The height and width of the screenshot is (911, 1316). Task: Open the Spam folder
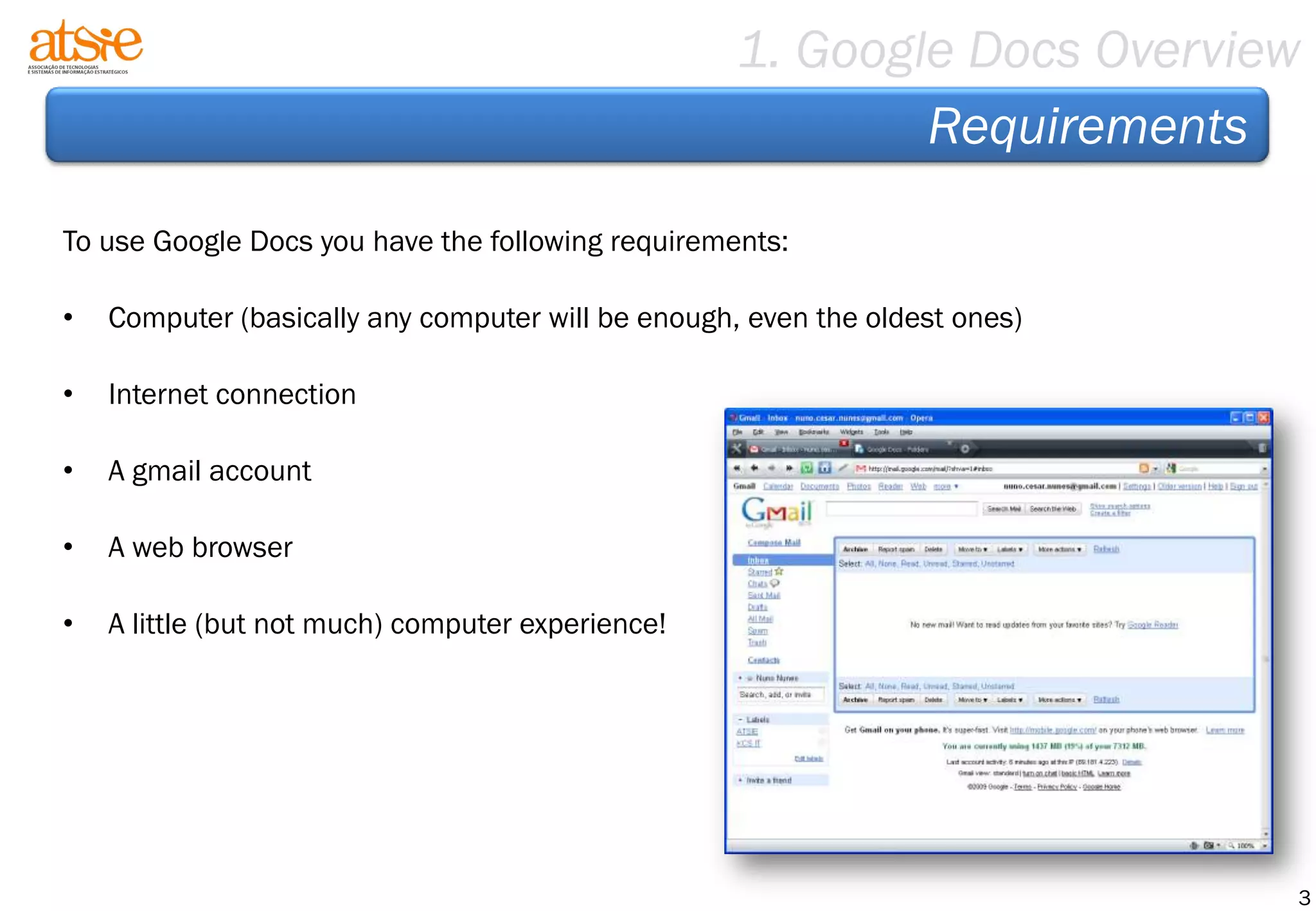coord(757,631)
